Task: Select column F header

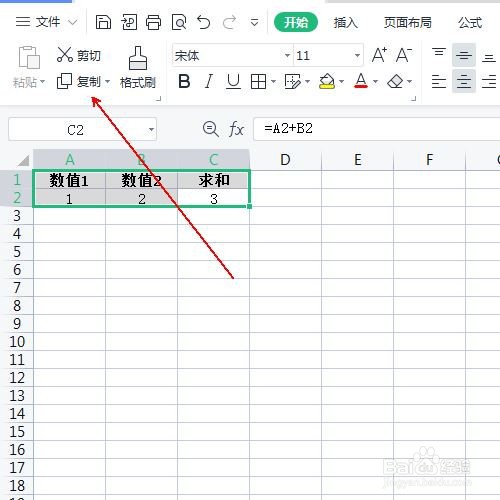Action: click(430, 160)
